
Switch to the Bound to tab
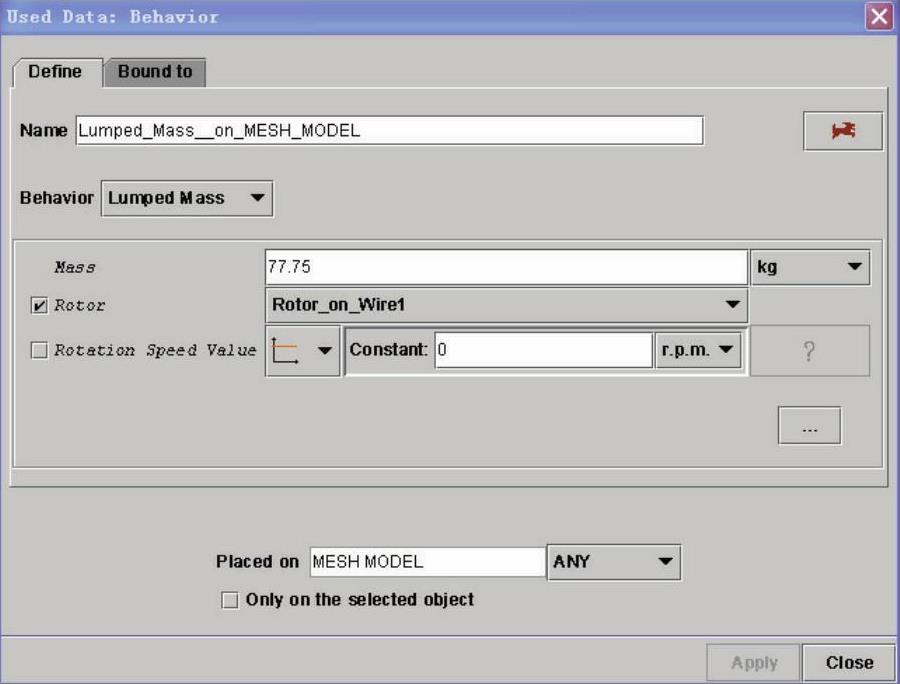[x=155, y=72]
